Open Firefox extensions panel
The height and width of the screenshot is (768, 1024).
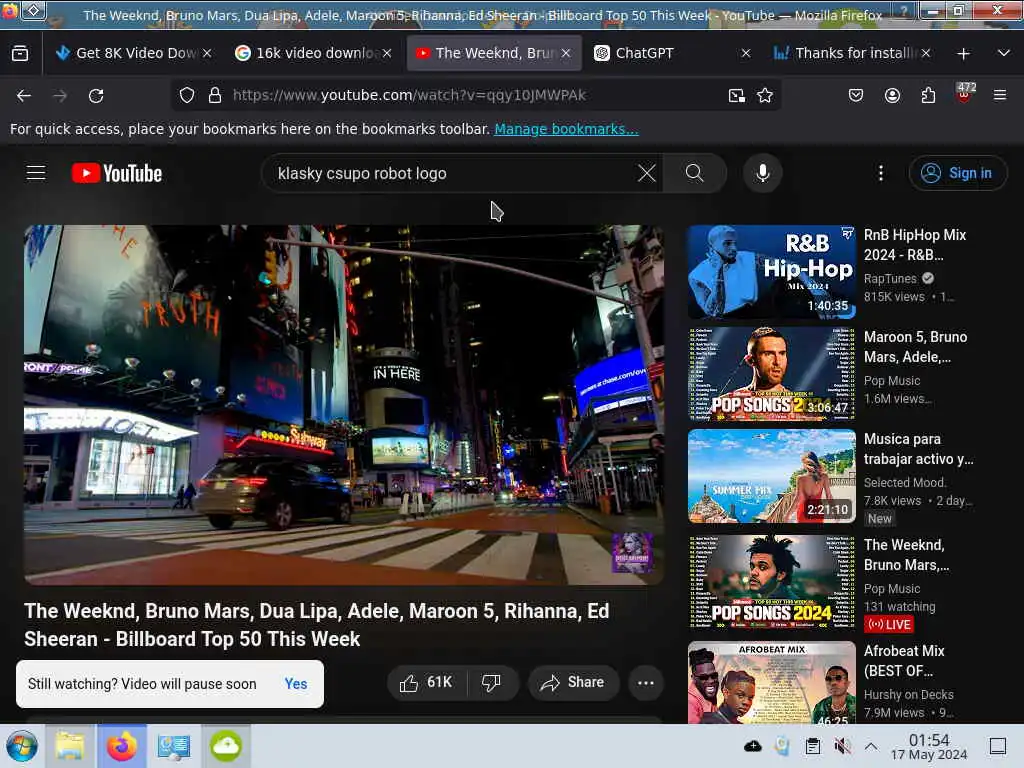pos(928,96)
